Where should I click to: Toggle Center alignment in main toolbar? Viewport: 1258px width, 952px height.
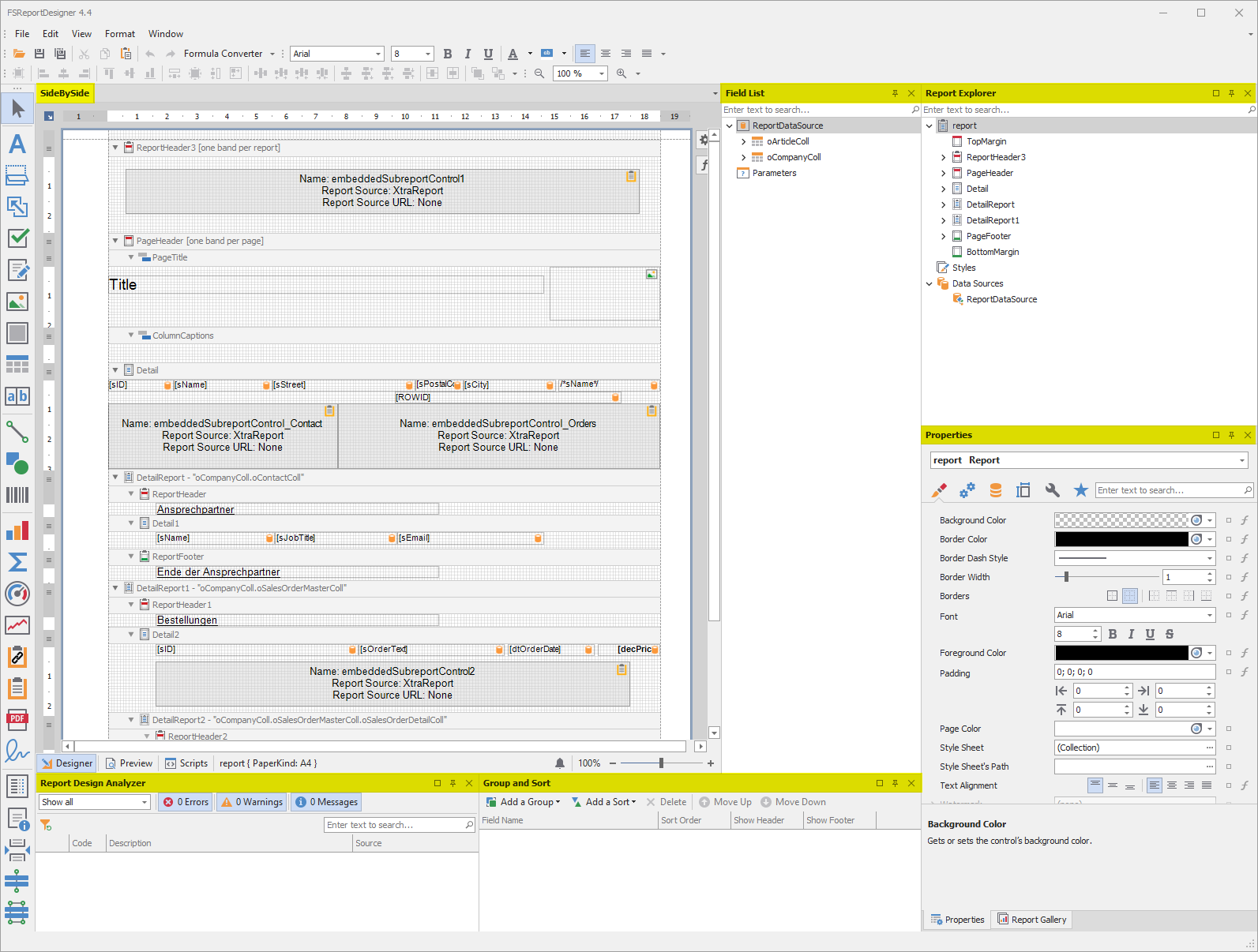click(x=606, y=54)
